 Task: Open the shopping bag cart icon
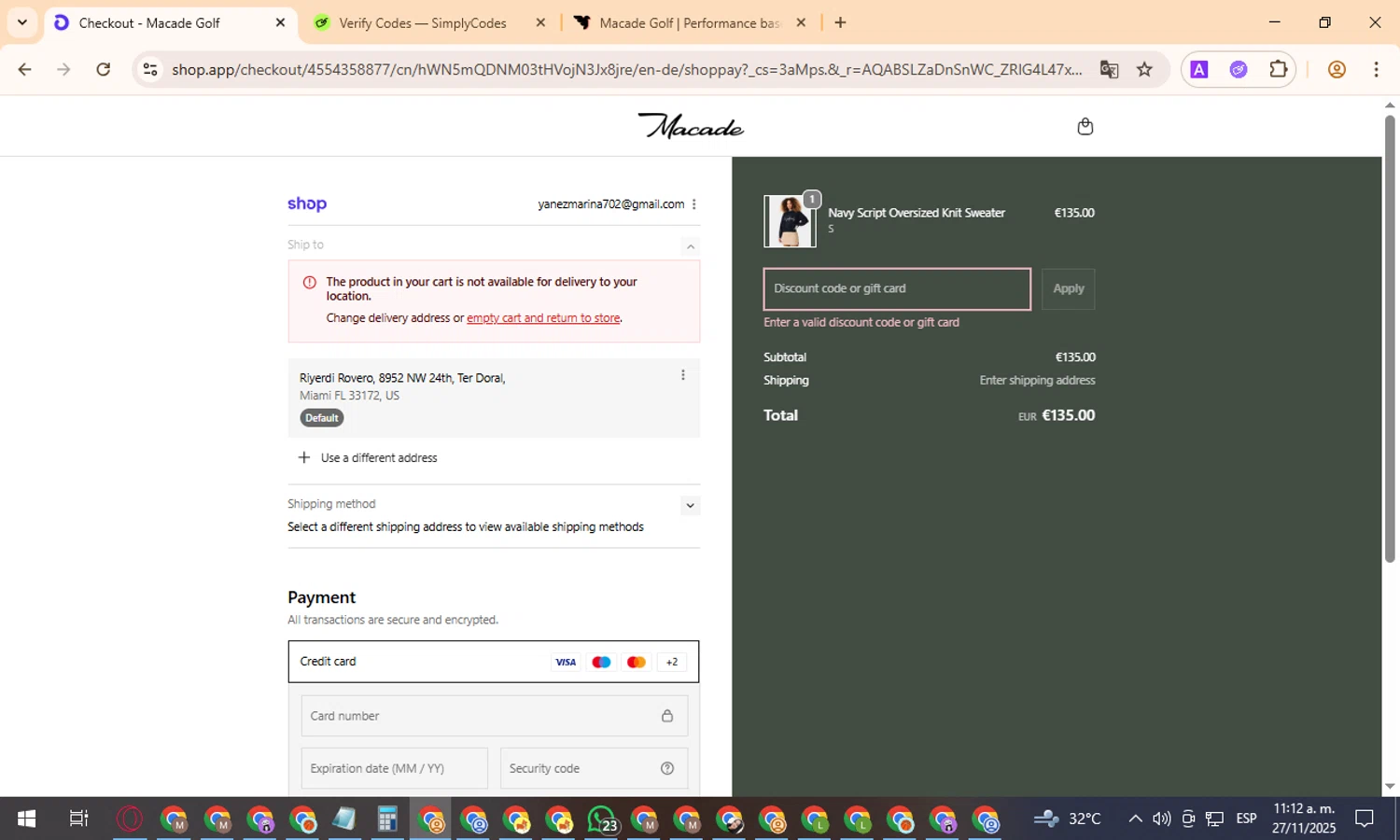point(1085,126)
